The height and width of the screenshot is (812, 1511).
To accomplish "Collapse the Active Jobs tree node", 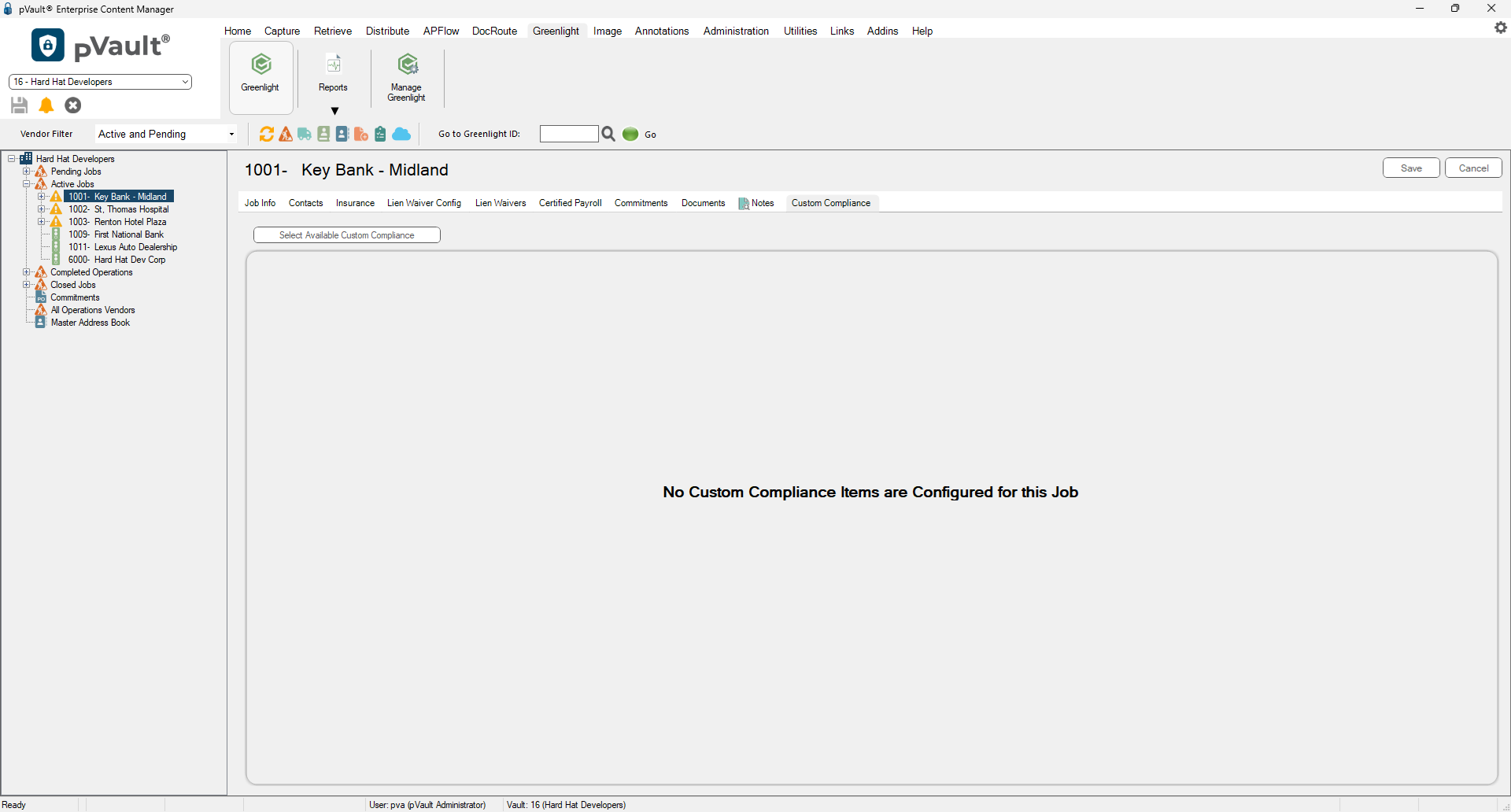I will (x=27, y=184).
